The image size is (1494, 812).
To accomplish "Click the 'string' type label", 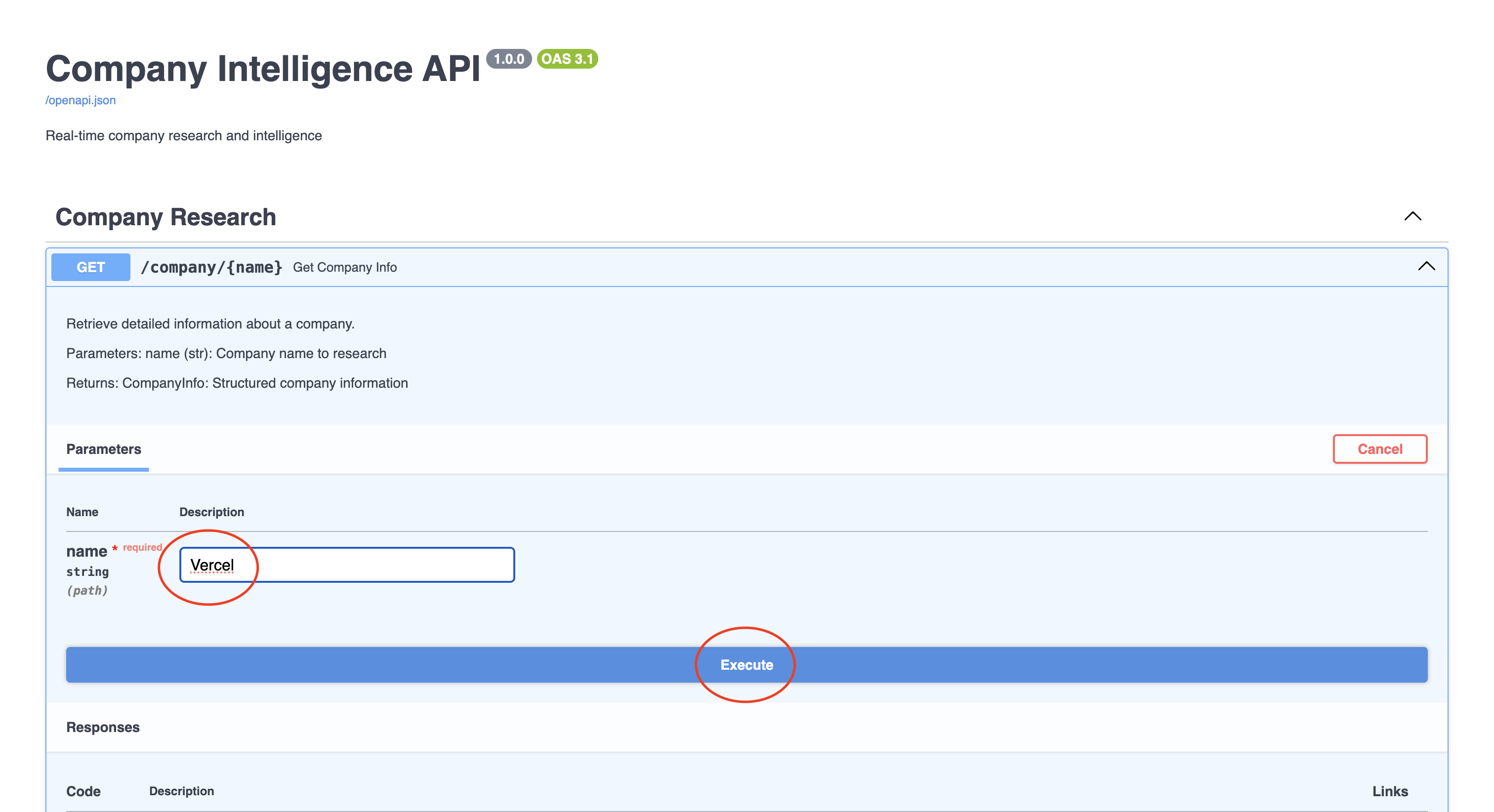I will (87, 572).
